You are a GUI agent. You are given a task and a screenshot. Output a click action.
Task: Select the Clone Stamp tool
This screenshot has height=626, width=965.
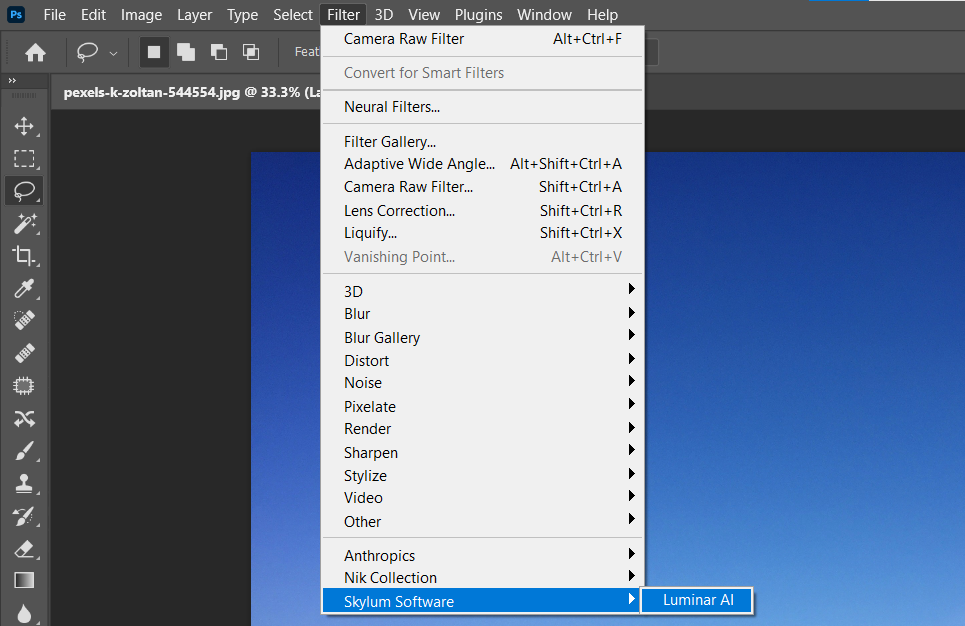point(24,484)
